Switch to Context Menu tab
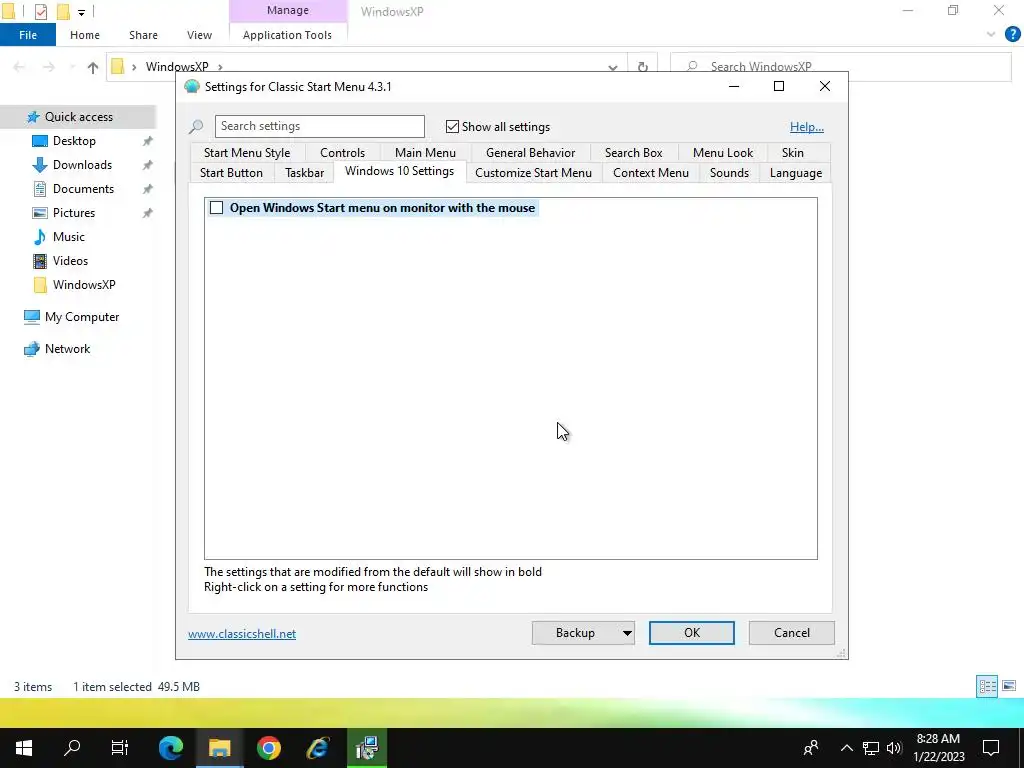 (650, 173)
